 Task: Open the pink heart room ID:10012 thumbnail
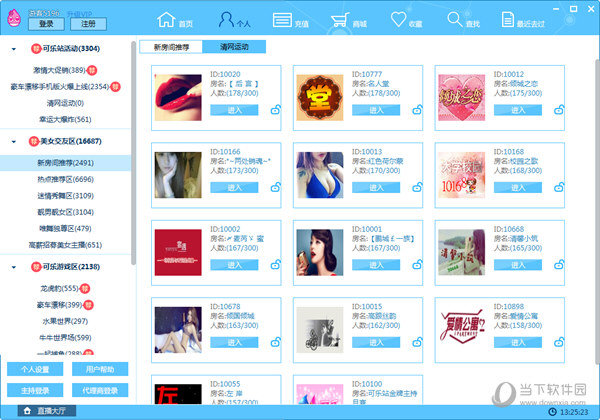tap(461, 98)
